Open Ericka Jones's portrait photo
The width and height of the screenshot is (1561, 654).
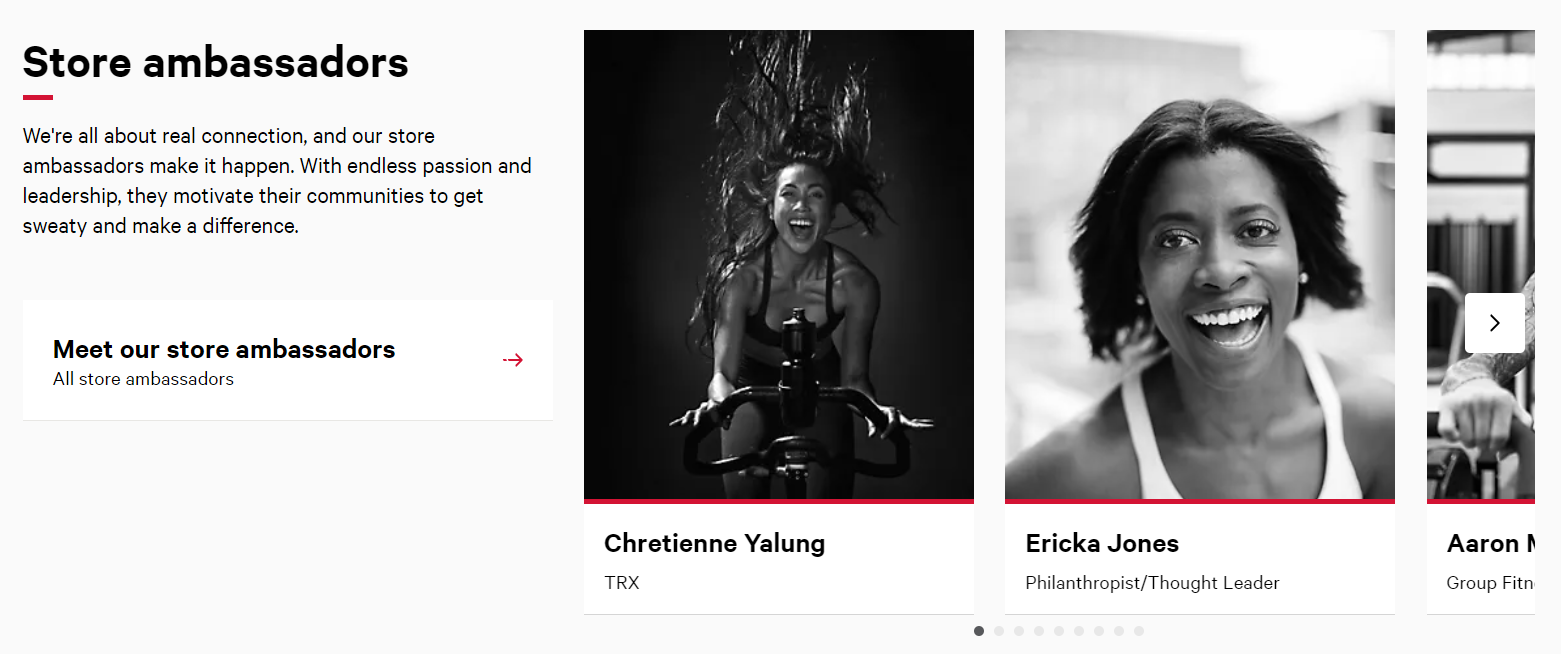tap(1200, 265)
